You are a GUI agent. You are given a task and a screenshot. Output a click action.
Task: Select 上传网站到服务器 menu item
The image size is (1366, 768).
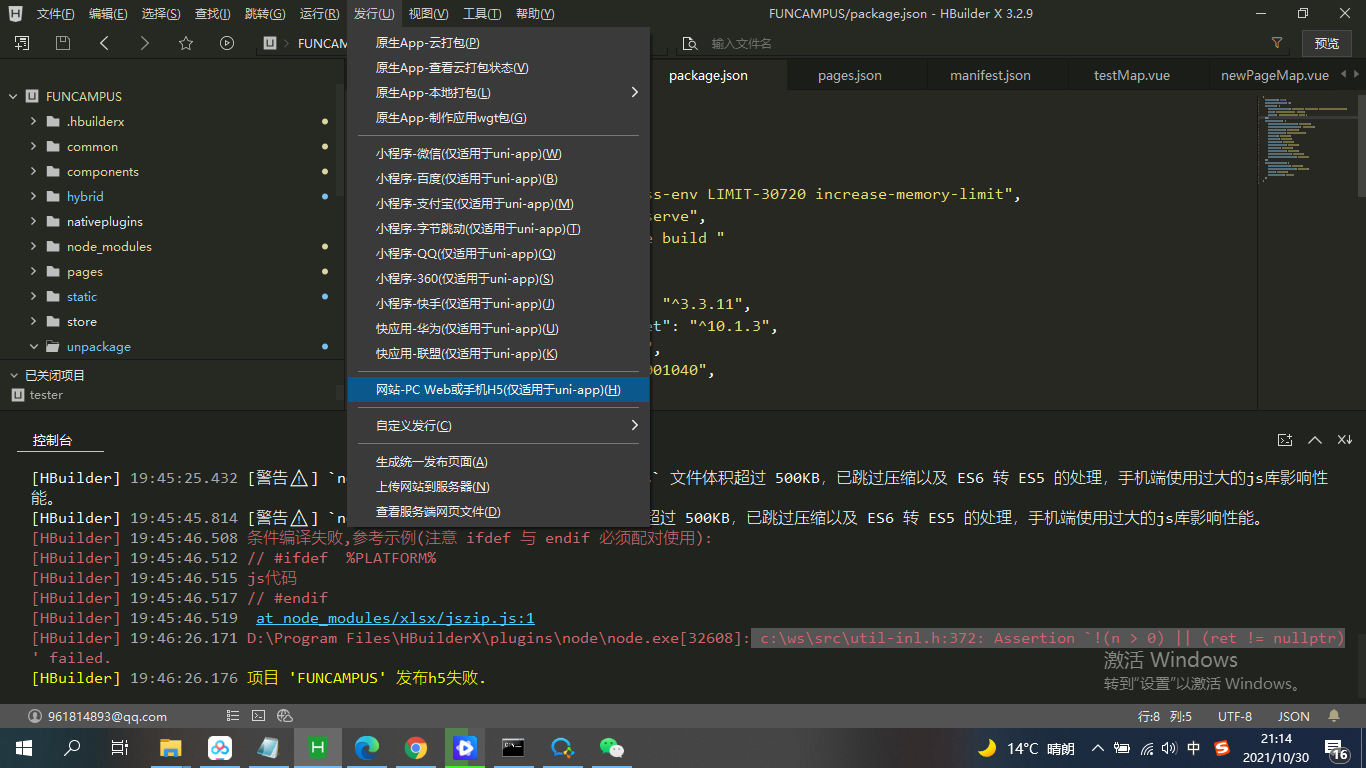click(x=498, y=487)
